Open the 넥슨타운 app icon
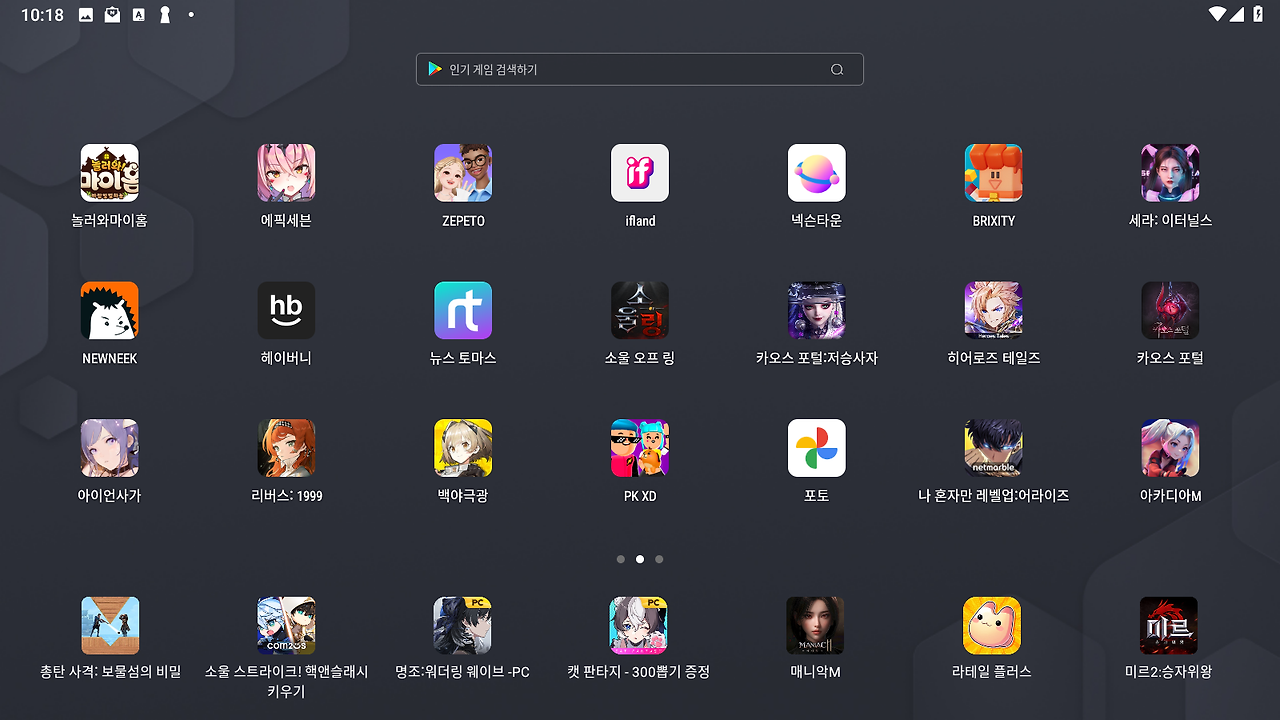 point(817,173)
